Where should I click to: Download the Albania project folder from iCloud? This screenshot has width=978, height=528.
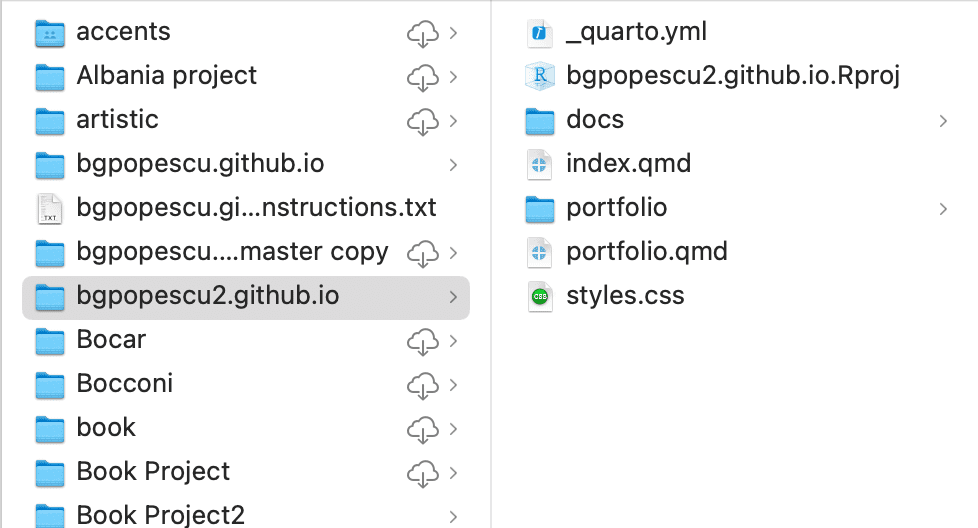[423, 77]
